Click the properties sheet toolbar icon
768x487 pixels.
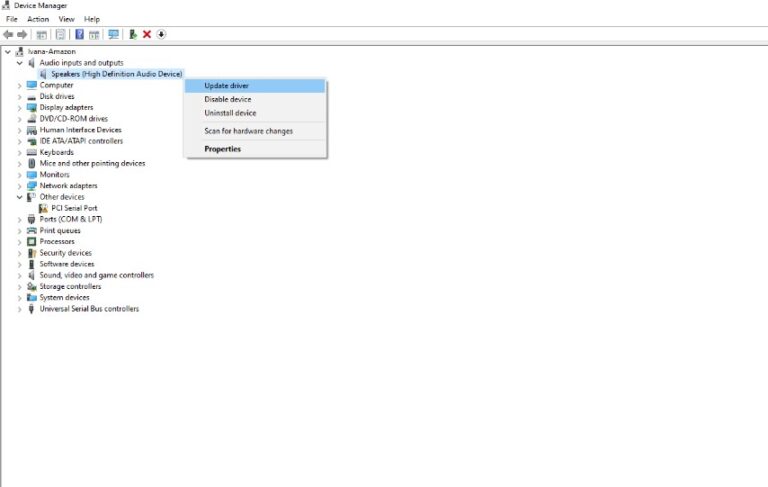[60, 34]
